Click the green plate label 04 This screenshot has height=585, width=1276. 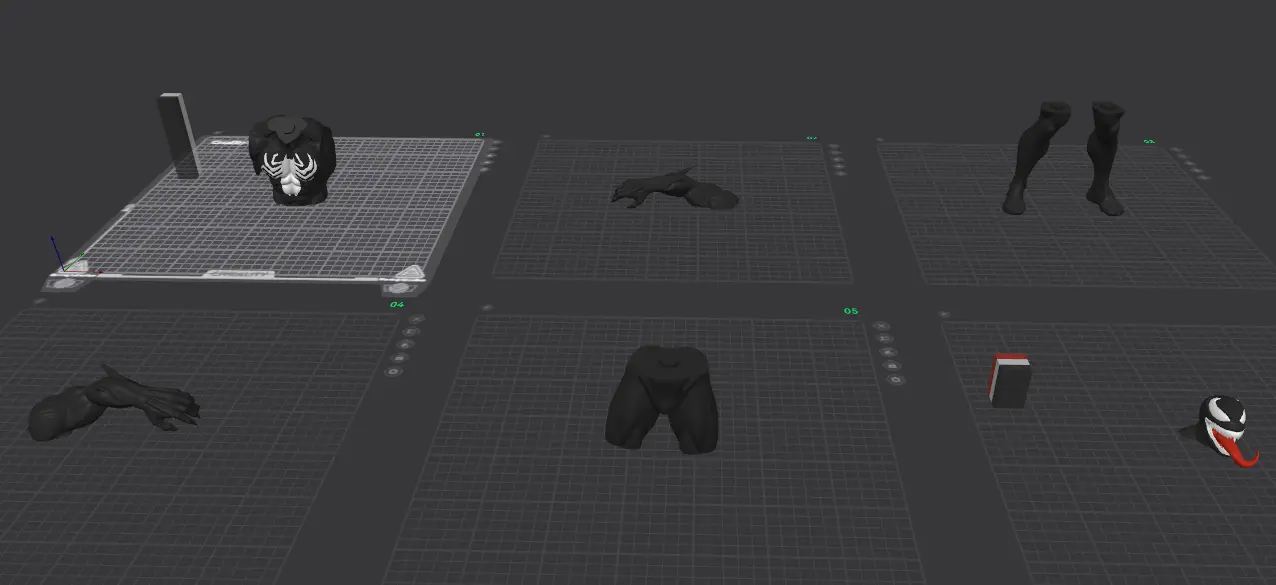[x=397, y=304]
